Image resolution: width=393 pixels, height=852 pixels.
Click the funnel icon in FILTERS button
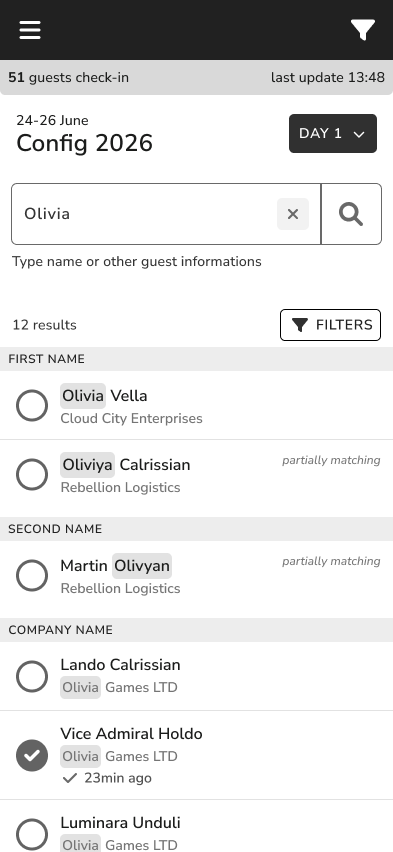(x=300, y=325)
